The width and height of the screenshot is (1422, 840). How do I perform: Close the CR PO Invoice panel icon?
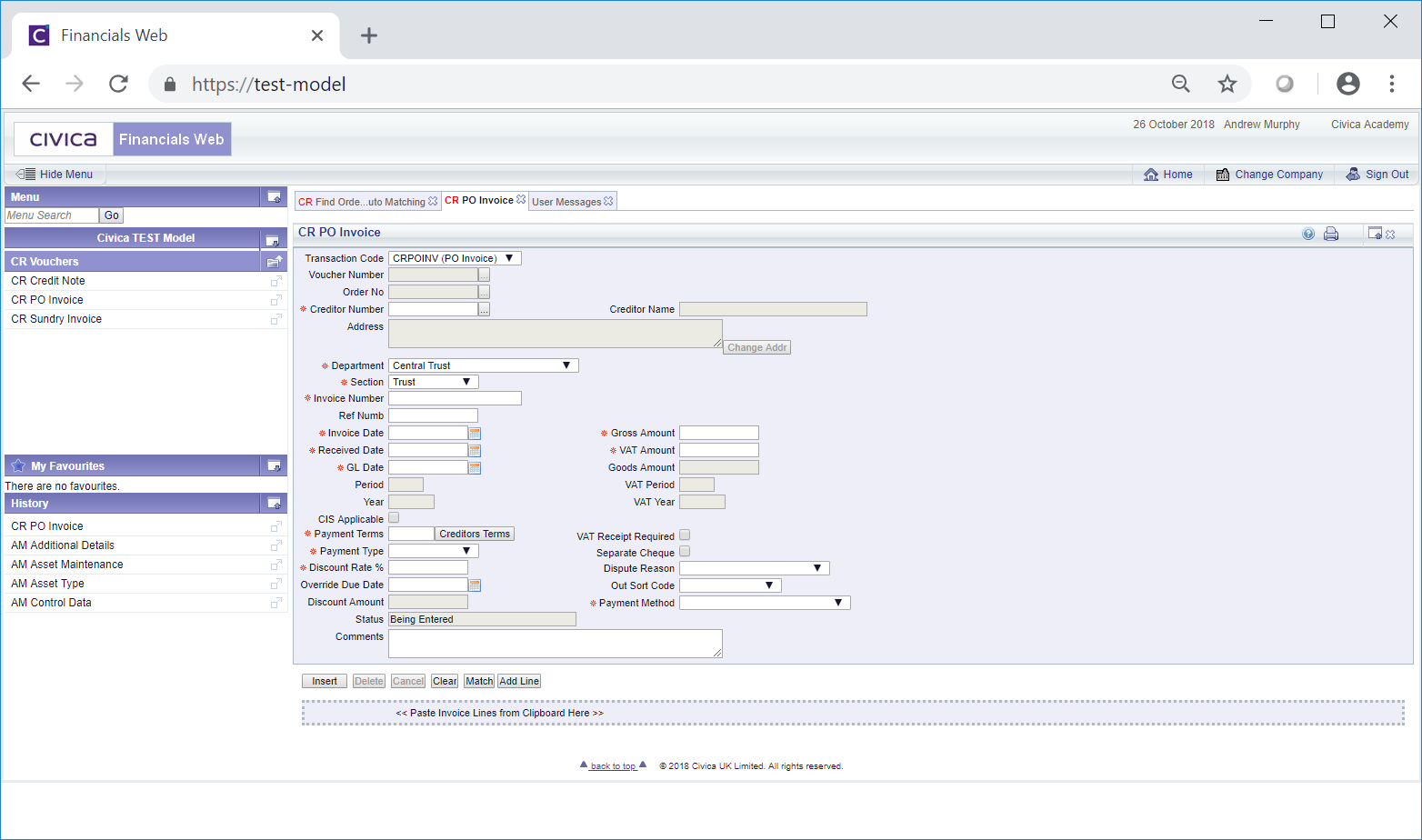point(1390,235)
